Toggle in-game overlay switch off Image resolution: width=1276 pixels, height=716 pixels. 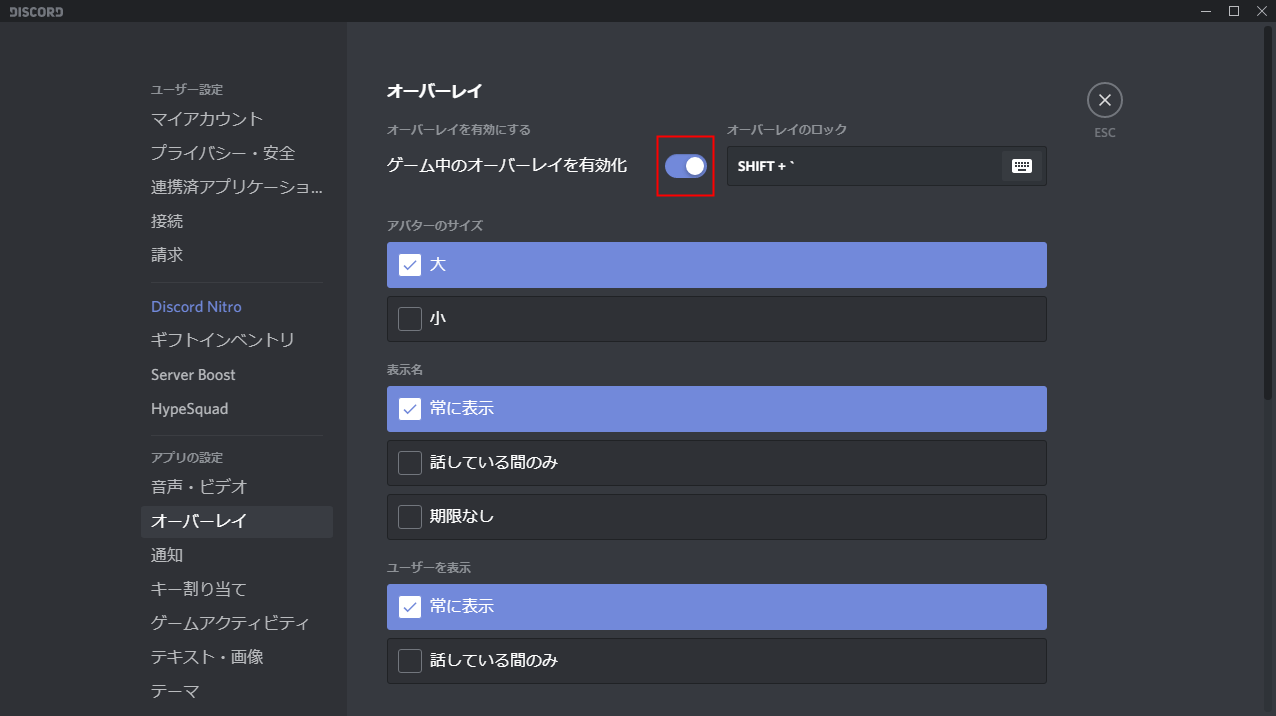click(x=686, y=166)
